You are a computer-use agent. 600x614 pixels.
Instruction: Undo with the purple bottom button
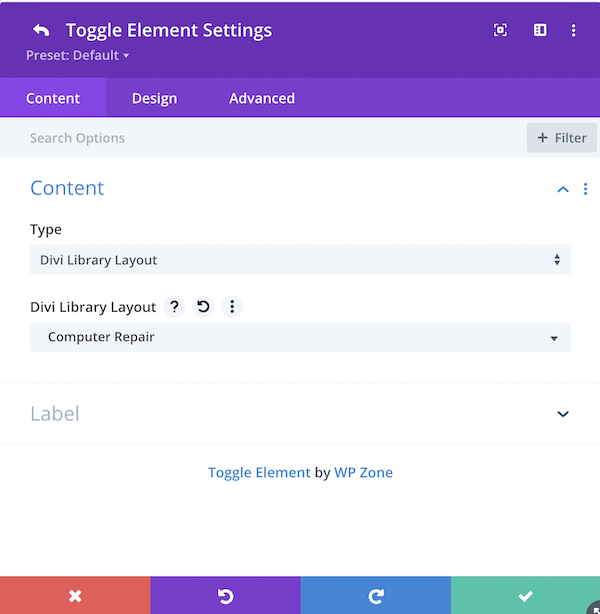[x=226, y=596]
